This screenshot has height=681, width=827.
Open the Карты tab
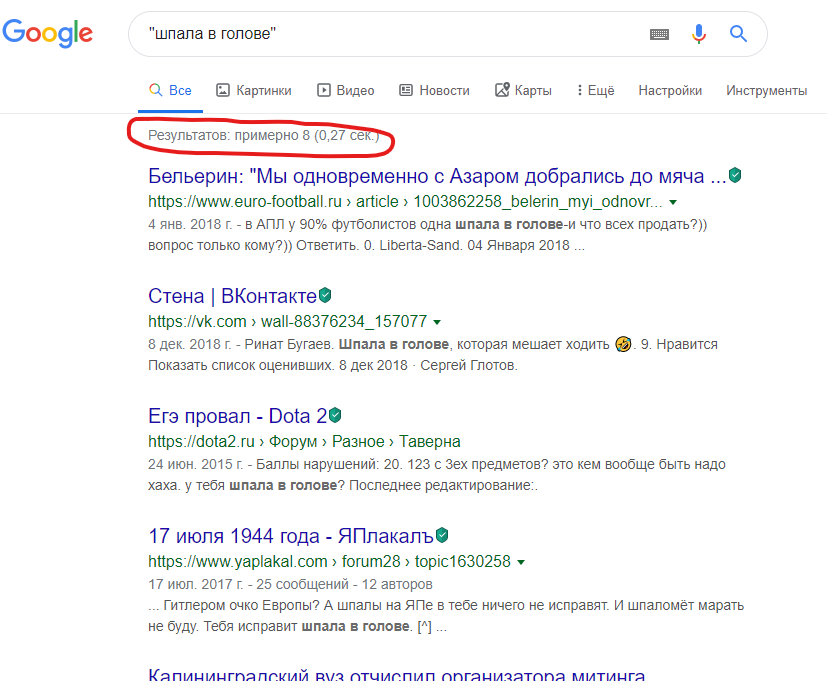(523, 90)
